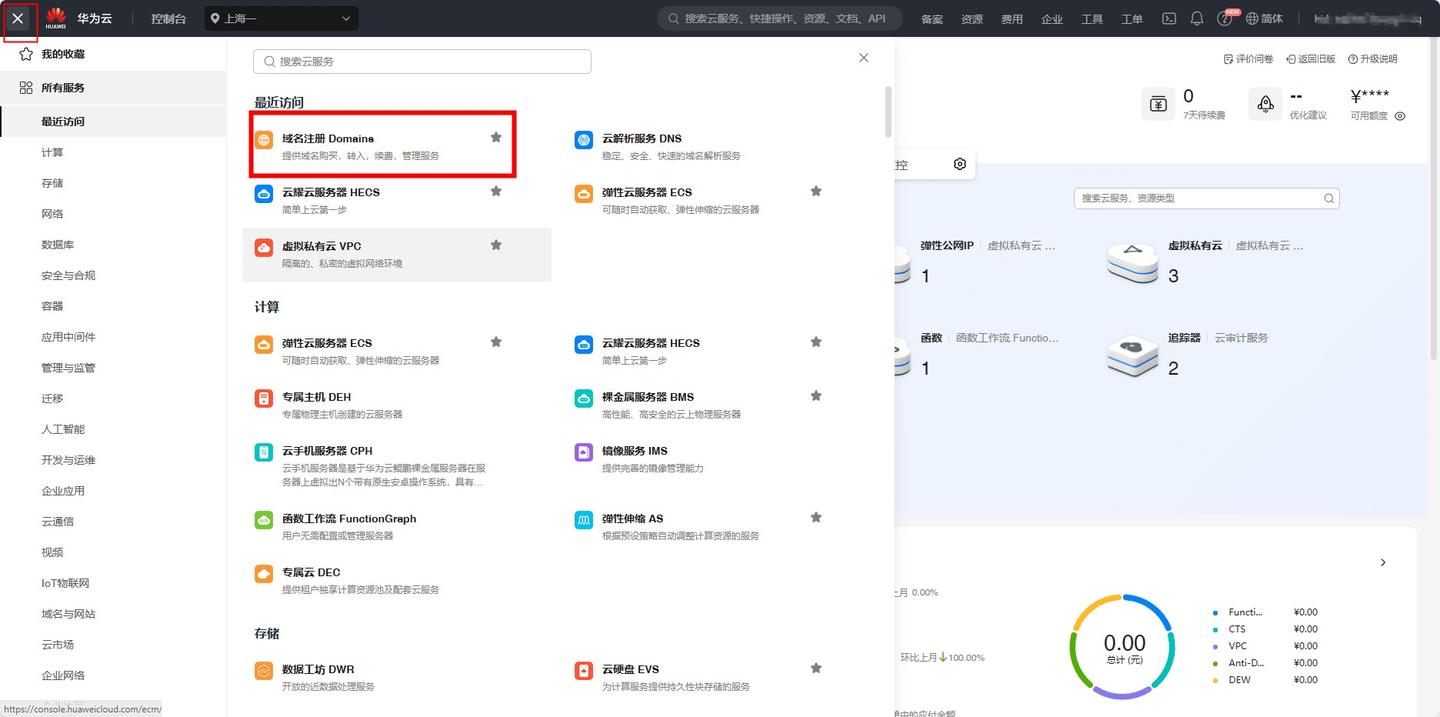Expand the cost panel right chevron
Image resolution: width=1440 pixels, height=717 pixels.
point(1383,563)
